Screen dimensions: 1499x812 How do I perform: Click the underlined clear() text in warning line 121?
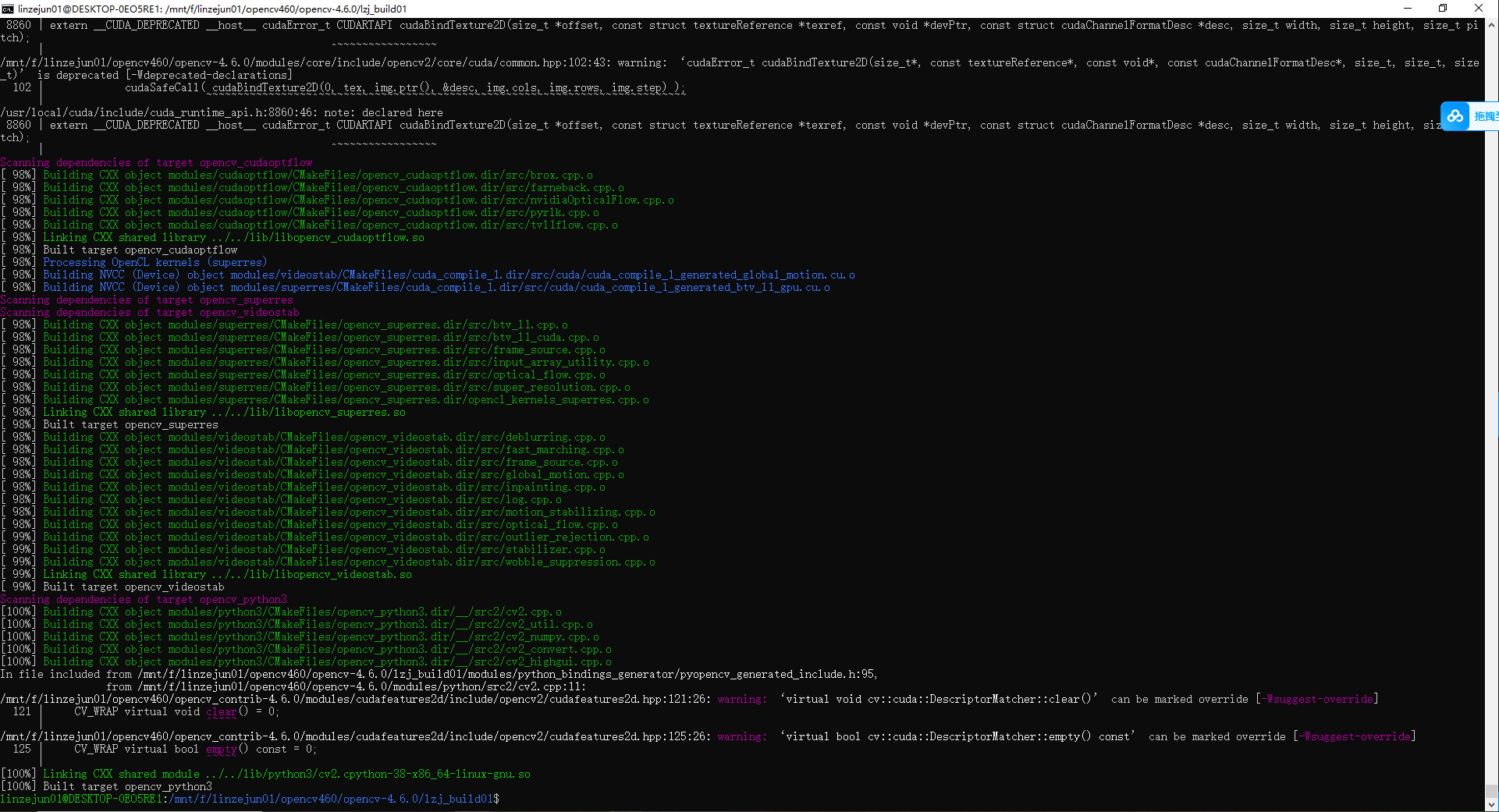(x=222, y=711)
